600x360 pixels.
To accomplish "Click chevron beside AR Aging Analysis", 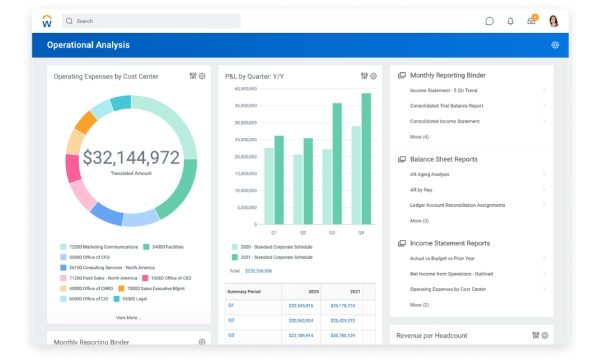I will [544, 174].
